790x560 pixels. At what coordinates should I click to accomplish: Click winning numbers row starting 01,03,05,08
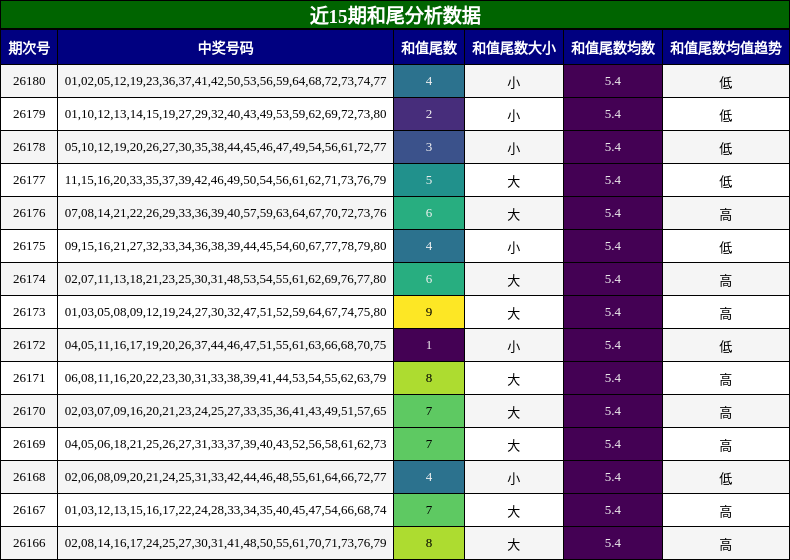click(226, 312)
